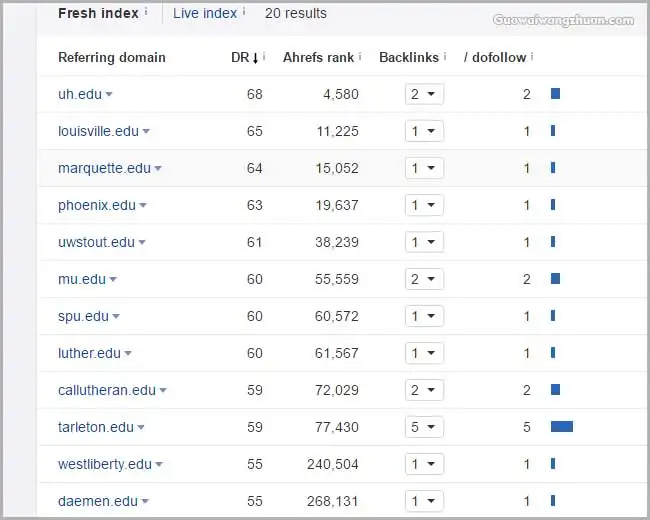Select Ahrefs rank value 77,430

(x=337, y=427)
